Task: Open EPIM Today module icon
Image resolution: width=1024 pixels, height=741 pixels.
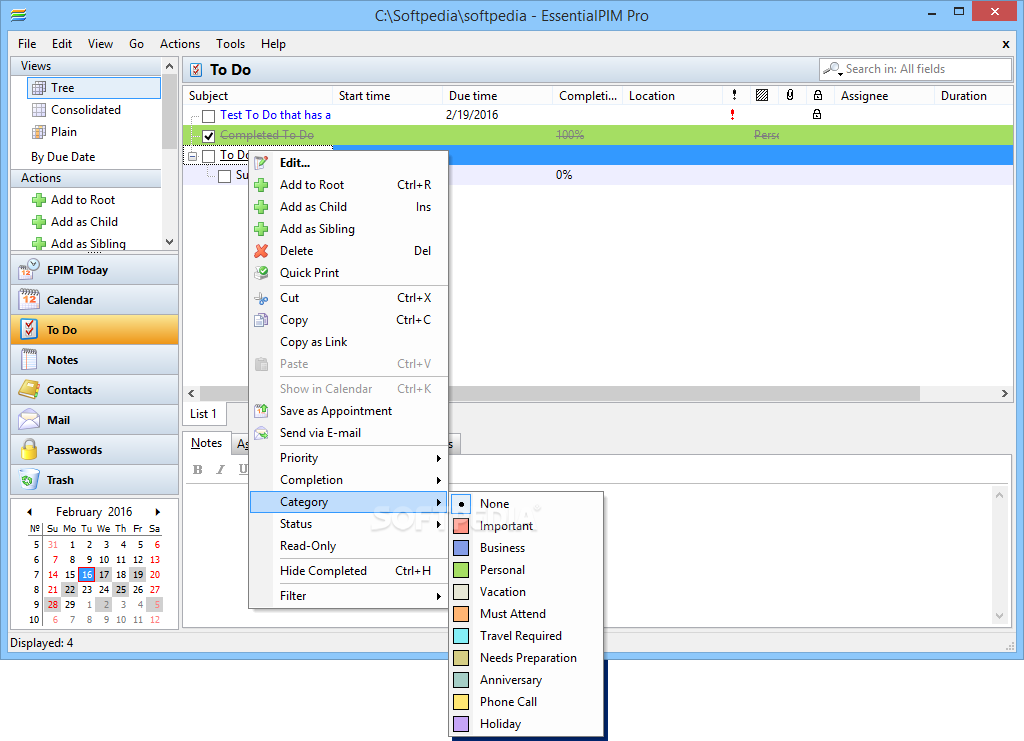Action: point(29,270)
